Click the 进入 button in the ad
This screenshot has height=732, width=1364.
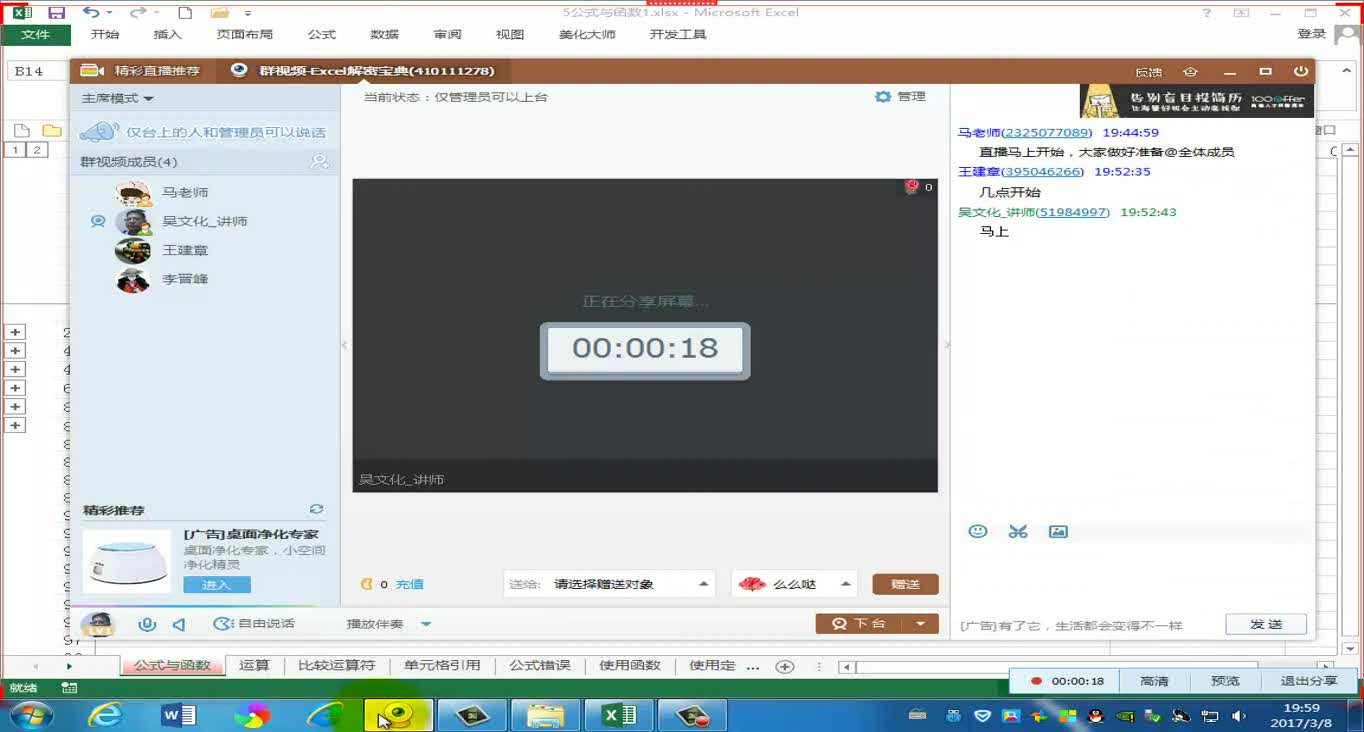pos(216,585)
